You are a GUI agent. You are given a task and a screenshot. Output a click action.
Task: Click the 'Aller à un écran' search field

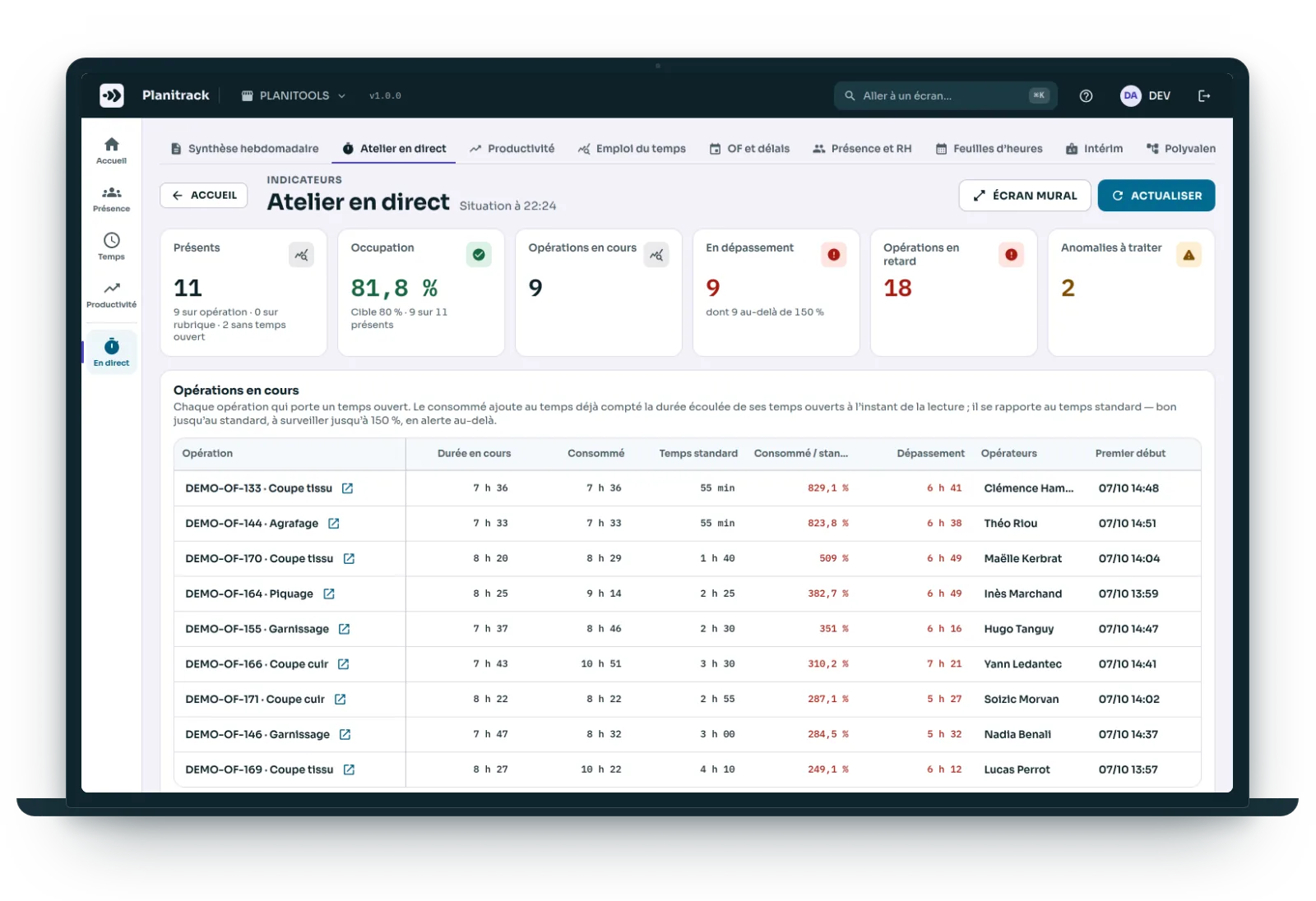coord(946,96)
